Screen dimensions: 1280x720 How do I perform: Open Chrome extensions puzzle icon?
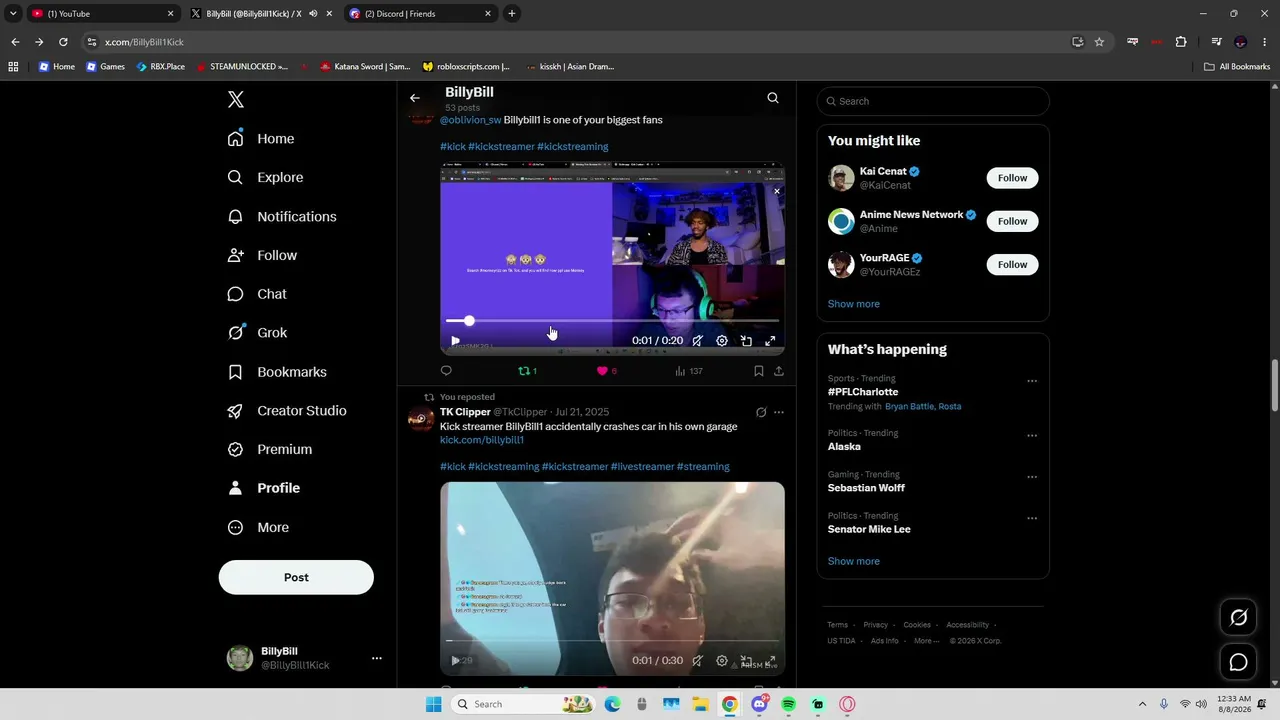pos(1181,42)
